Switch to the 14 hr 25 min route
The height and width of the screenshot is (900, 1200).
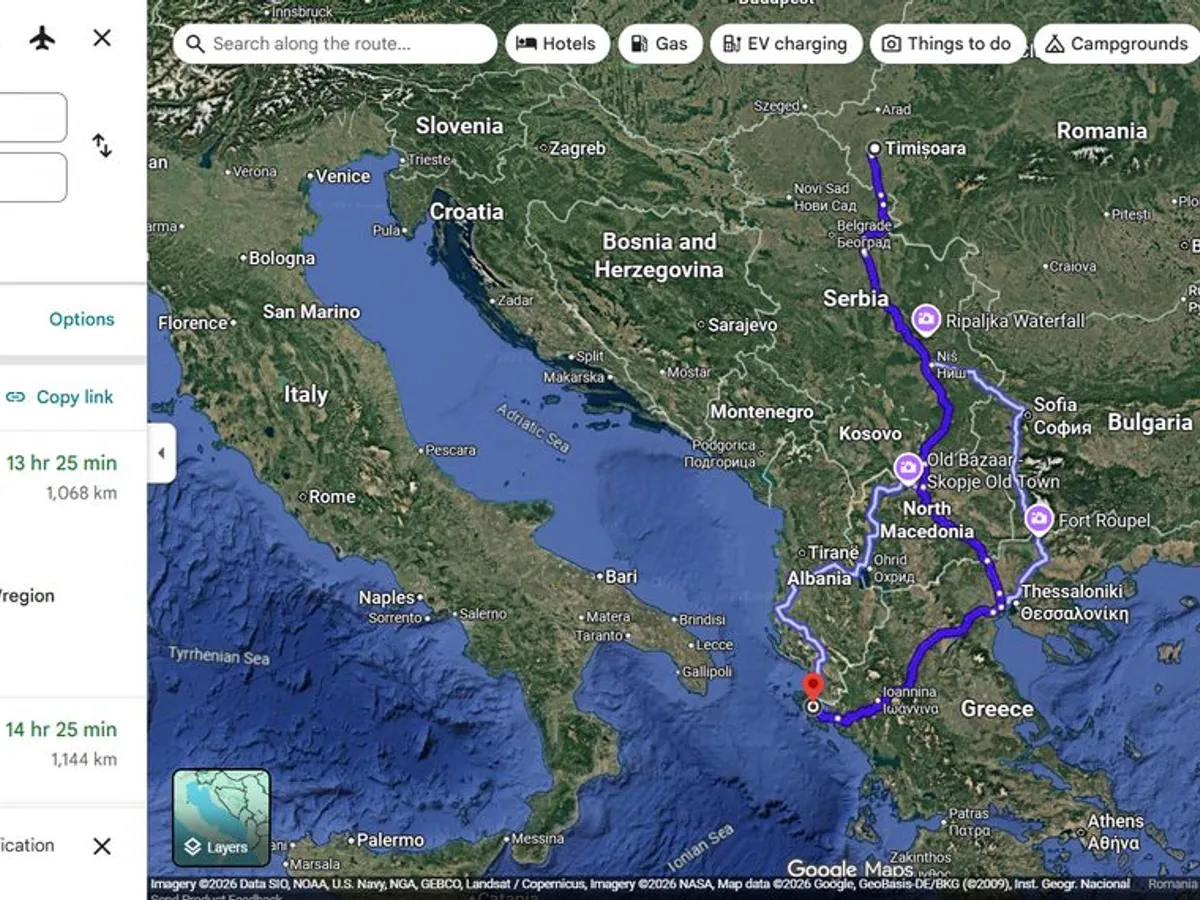(x=60, y=729)
